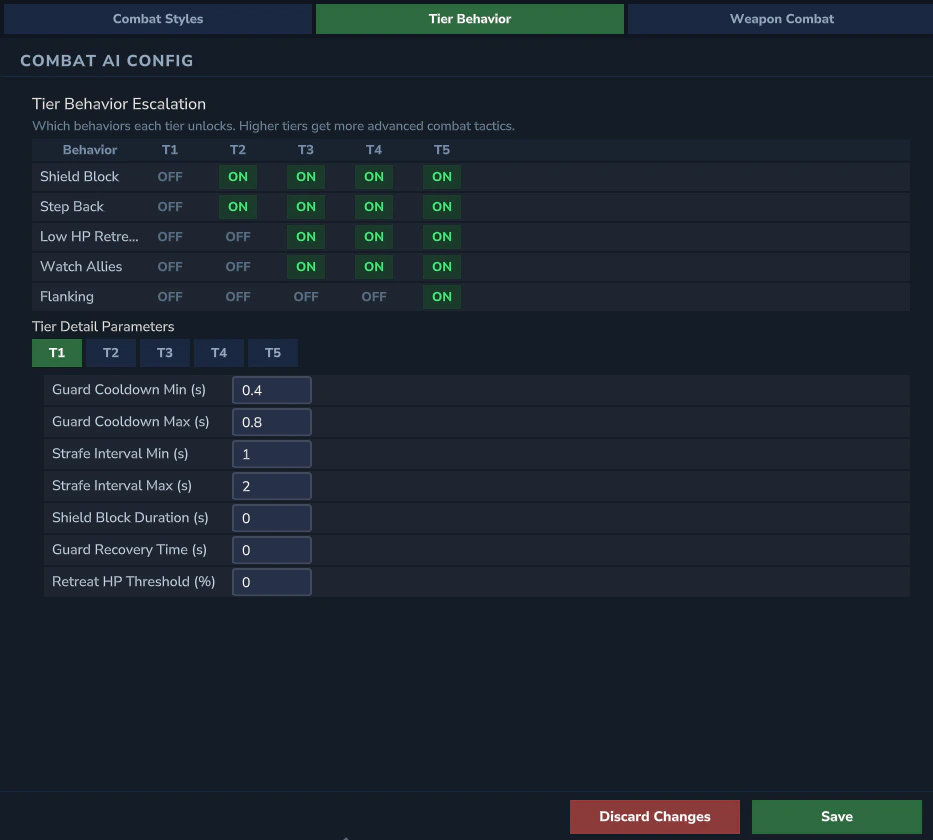
Task: Edit the Retreat HP Threshold value
Action: tap(271, 581)
